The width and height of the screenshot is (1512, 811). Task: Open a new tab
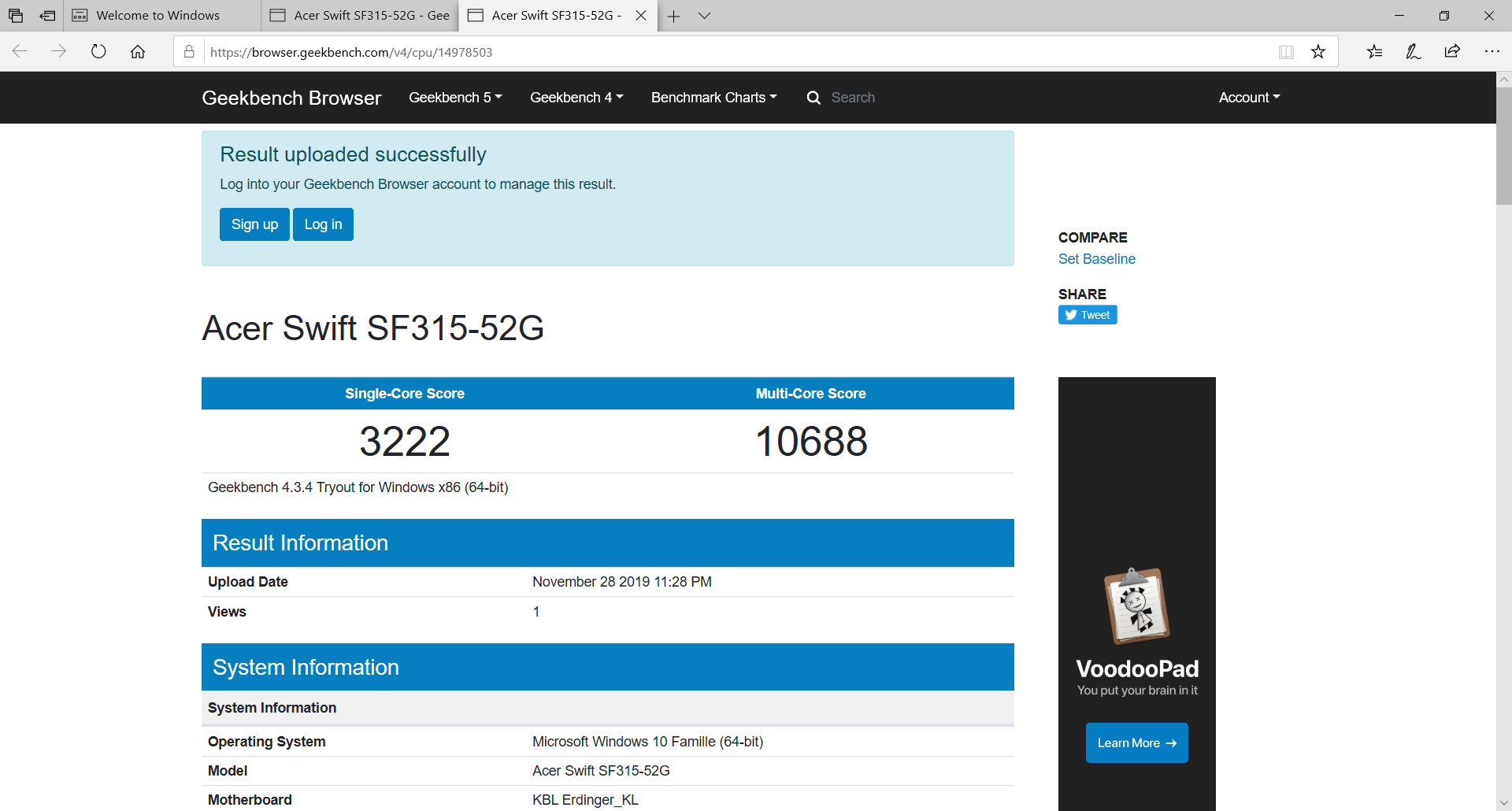point(674,16)
